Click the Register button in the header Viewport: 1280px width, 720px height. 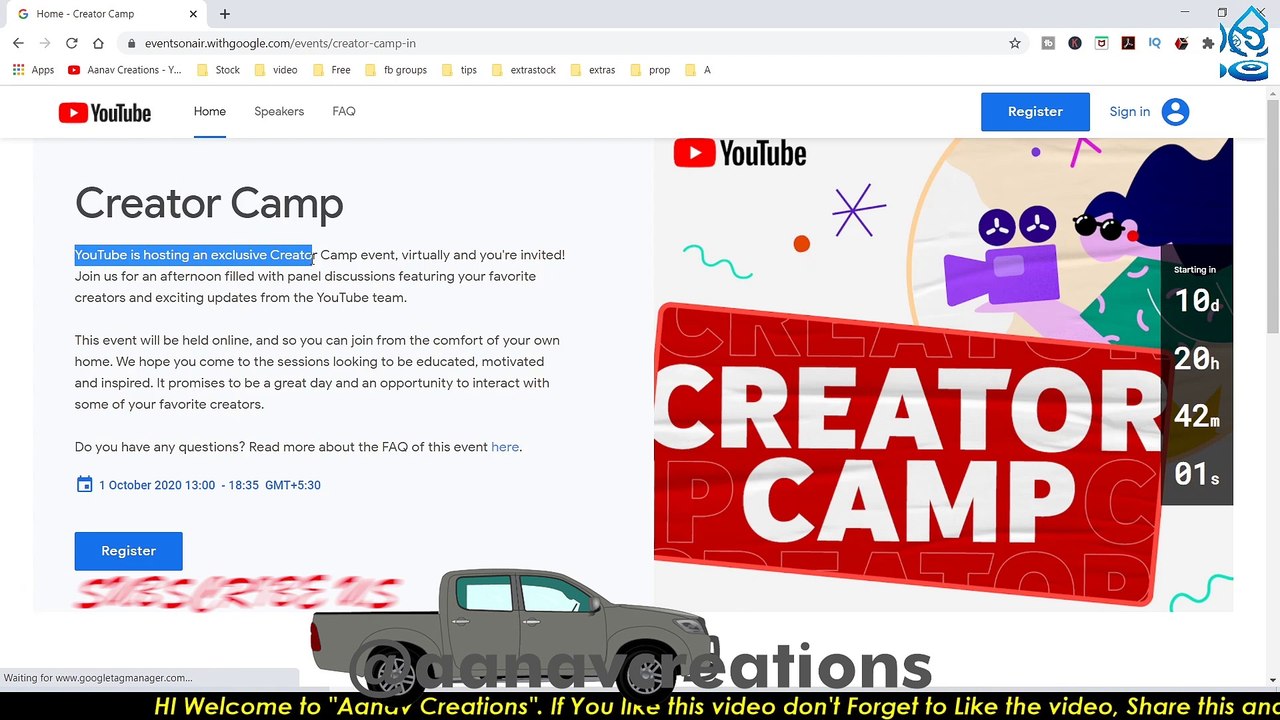1035,112
